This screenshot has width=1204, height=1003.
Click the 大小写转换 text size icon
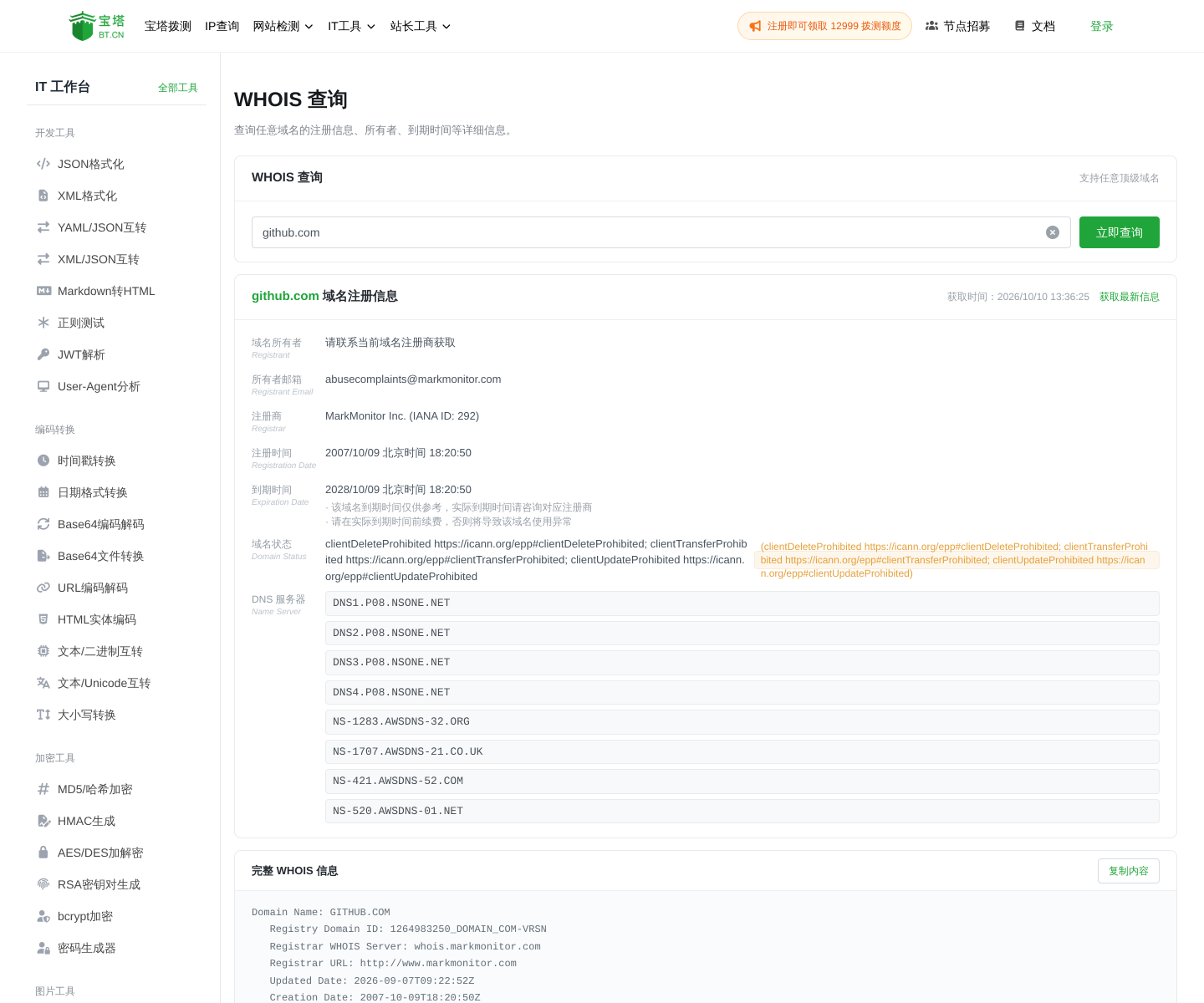43,715
